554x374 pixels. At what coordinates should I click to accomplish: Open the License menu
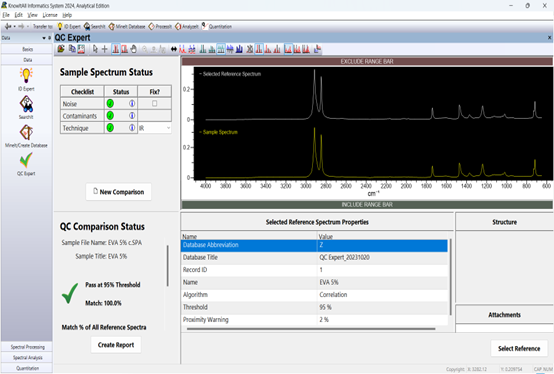(x=50, y=15)
